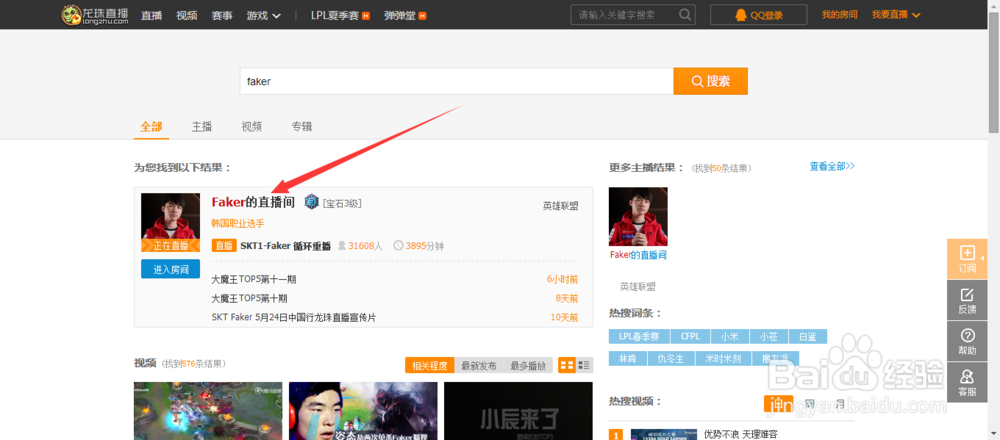This screenshot has height=440, width=1000.
Task: Open Faker的直播间 link under the right-hand avatar
Action: [x=638, y=255]
